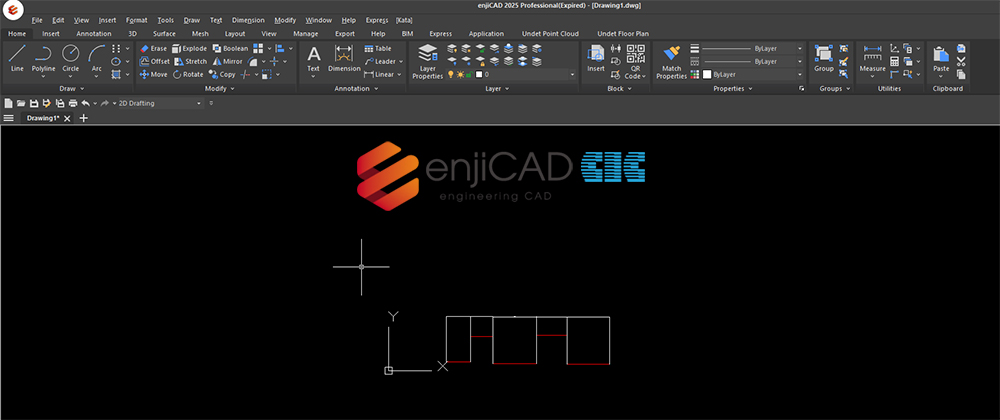1000x420 pixels.
Task: Click the QR Code tool
Action: (635, 61)
